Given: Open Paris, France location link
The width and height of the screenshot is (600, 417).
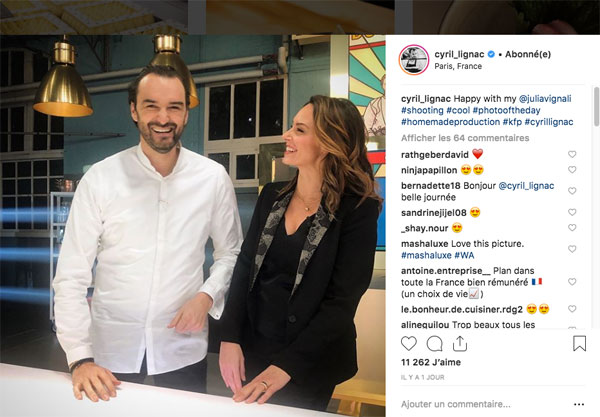Looking at the screenshot, I should click(x=458, y=66).
